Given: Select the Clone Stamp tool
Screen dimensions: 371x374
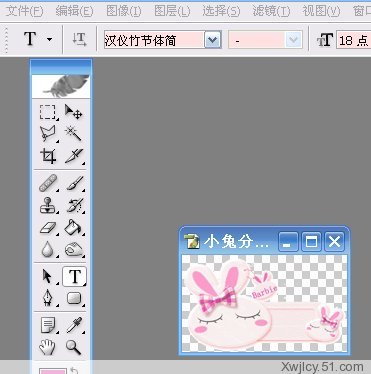Looking at the screenshot, I should [x=48, y=205].
